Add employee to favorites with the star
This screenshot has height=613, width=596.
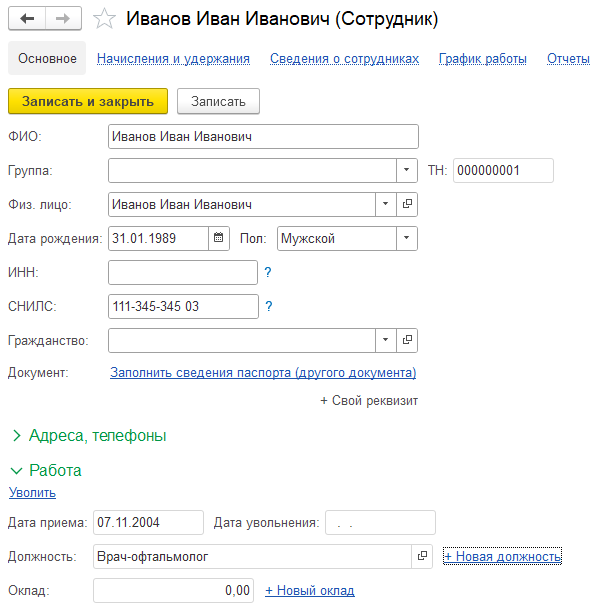click(104, 19)
